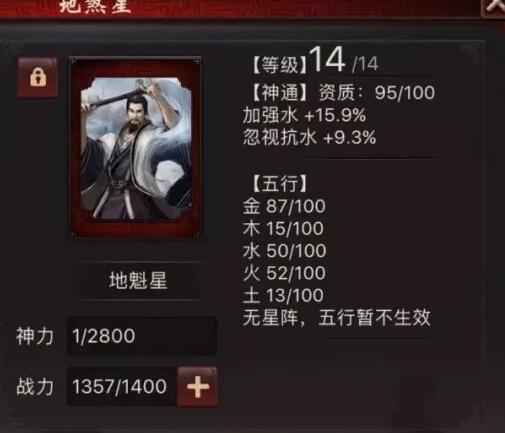Click the 神力 1/2800 field

(142, 336)
